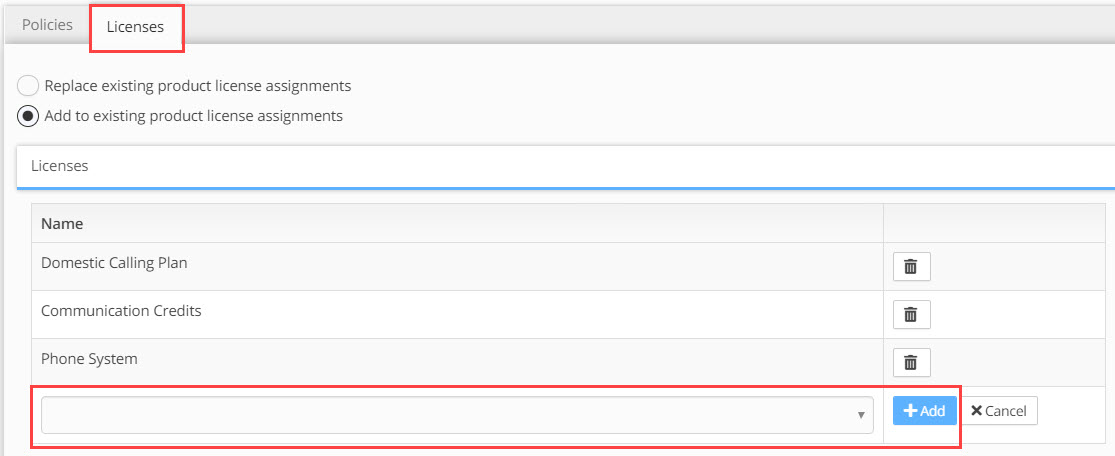This screenshot has height=456, width=1115.
Task: Click the plus icon on the Add button
Action: [909, 410]
